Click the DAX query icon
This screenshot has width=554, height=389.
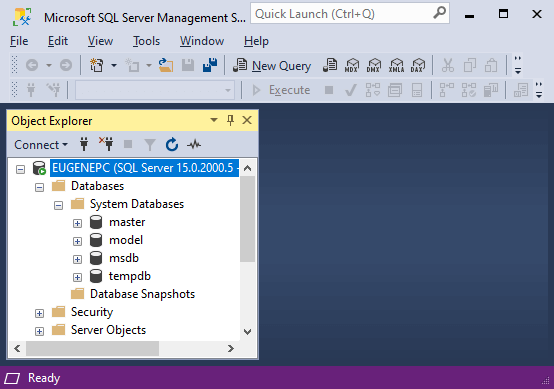(418, 65)
